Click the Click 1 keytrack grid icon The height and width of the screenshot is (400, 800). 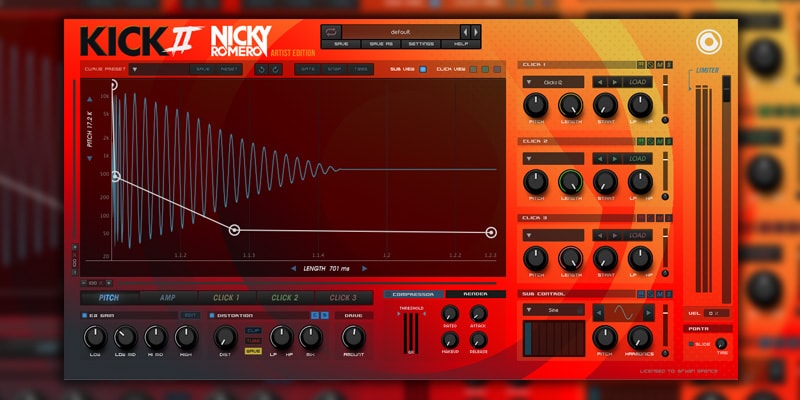641,65
